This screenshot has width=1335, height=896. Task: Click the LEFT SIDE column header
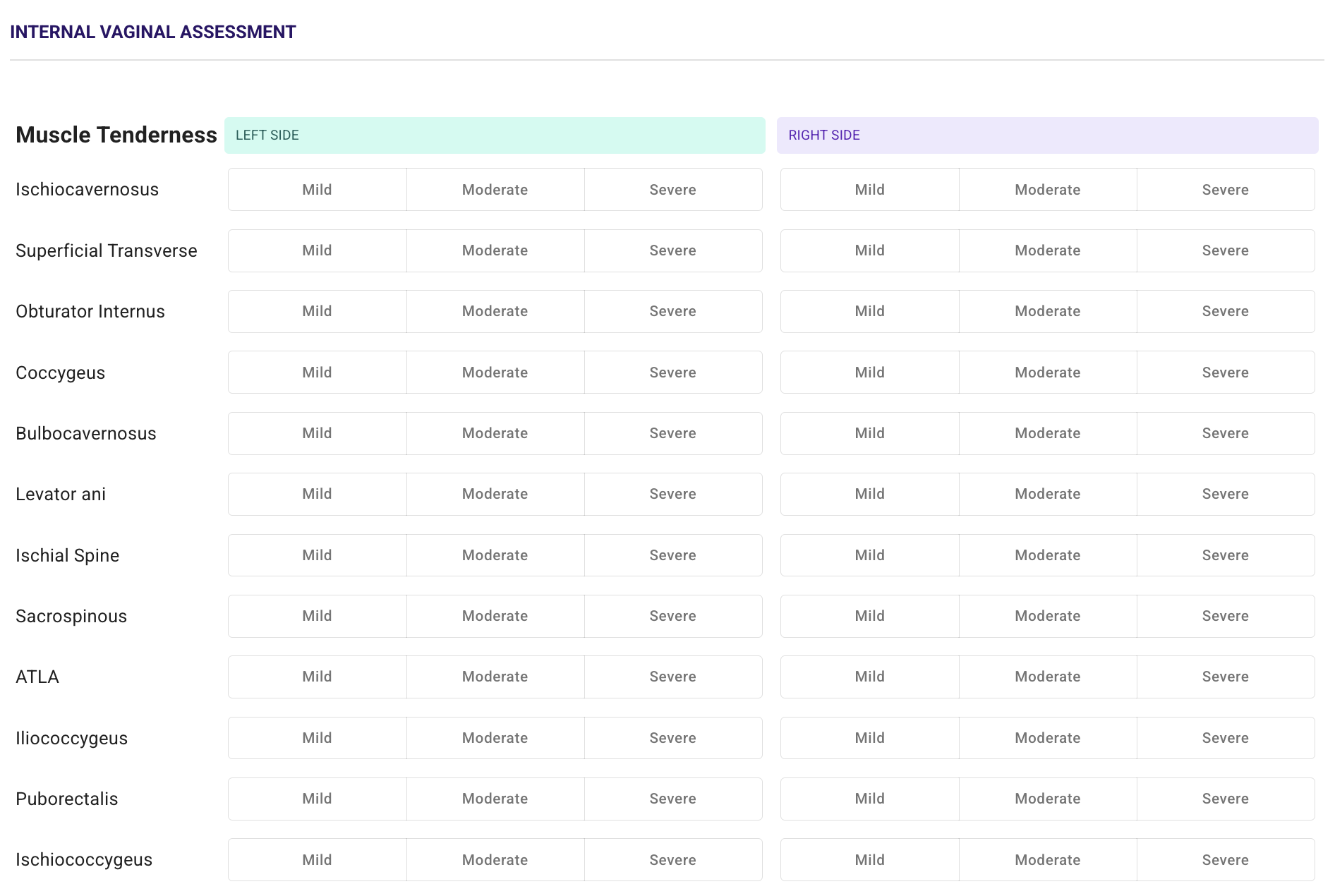point(494,135)
